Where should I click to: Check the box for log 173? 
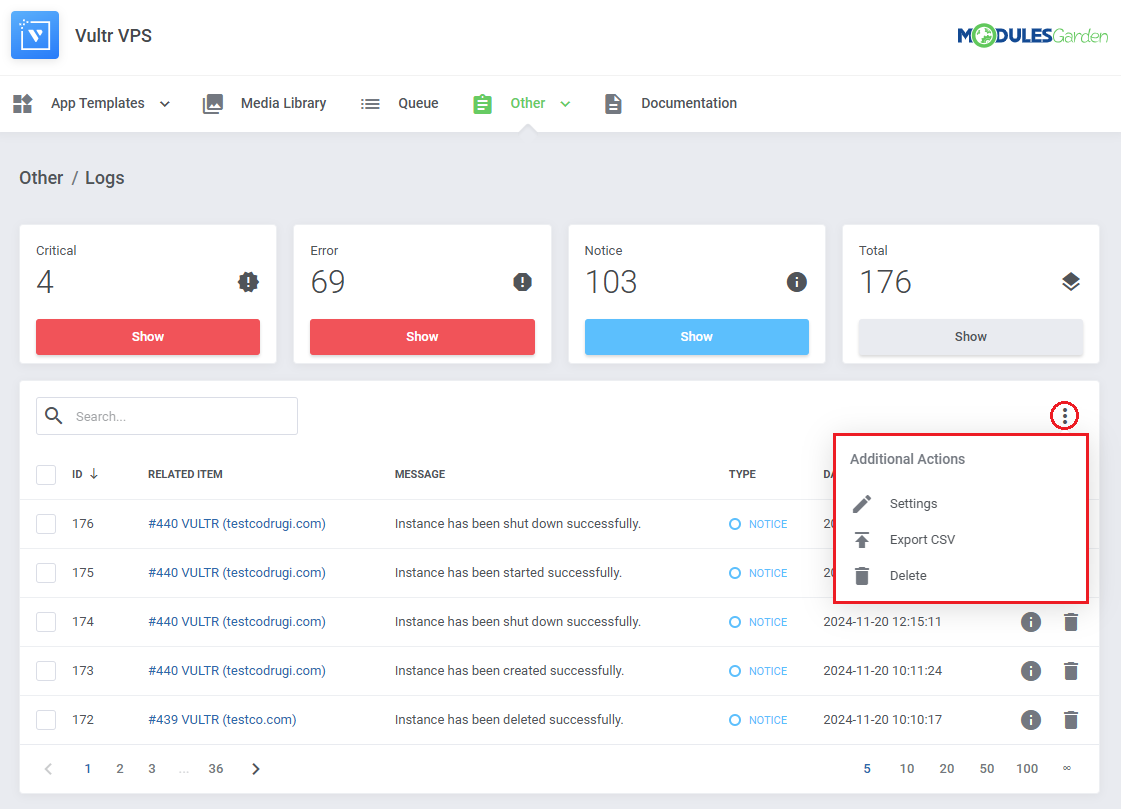click(x=46, y=671)
